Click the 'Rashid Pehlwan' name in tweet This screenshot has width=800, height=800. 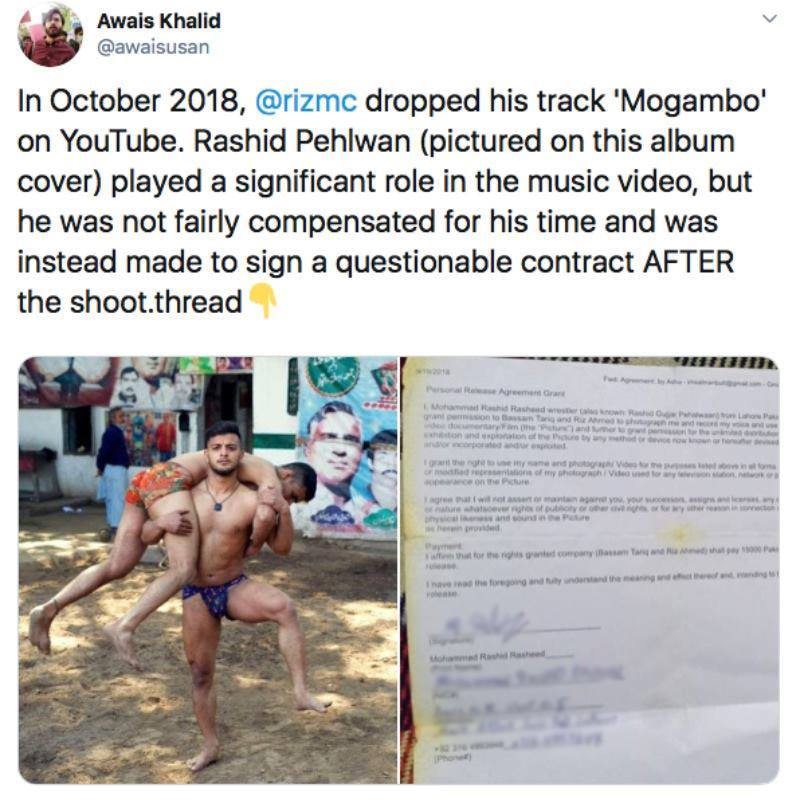[x=302, y=141]
